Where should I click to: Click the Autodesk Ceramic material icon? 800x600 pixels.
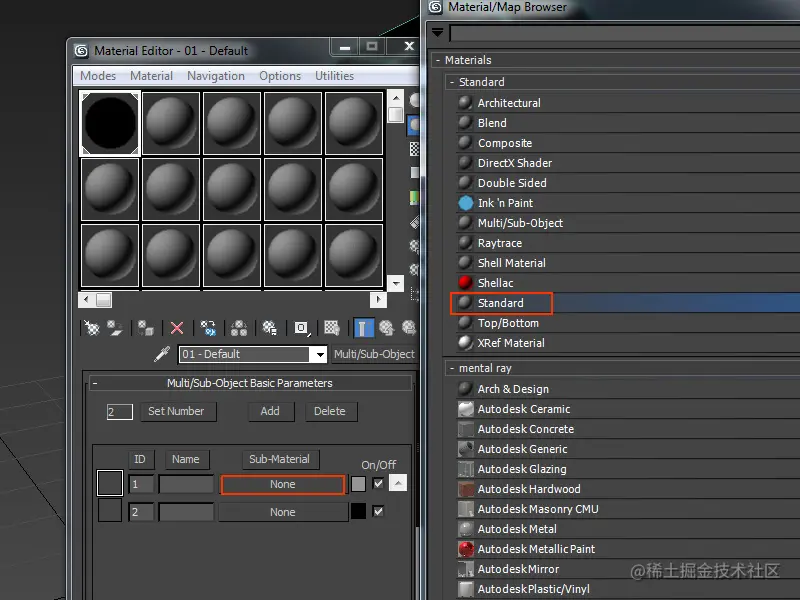[x=465, y=409]
